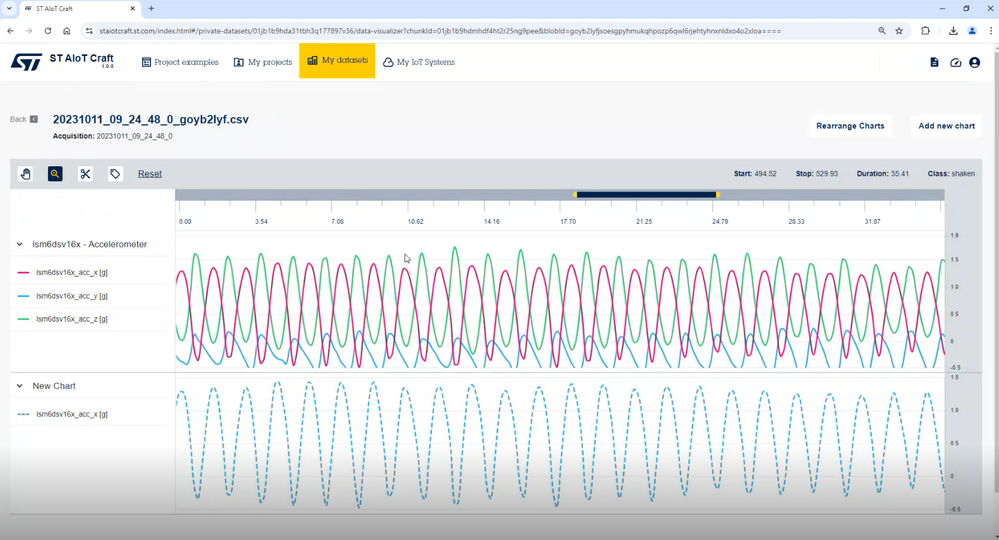The width and height of the screenshot is (999, 540).
Task: Select the pan hand tool
Action: coord(25,174)
